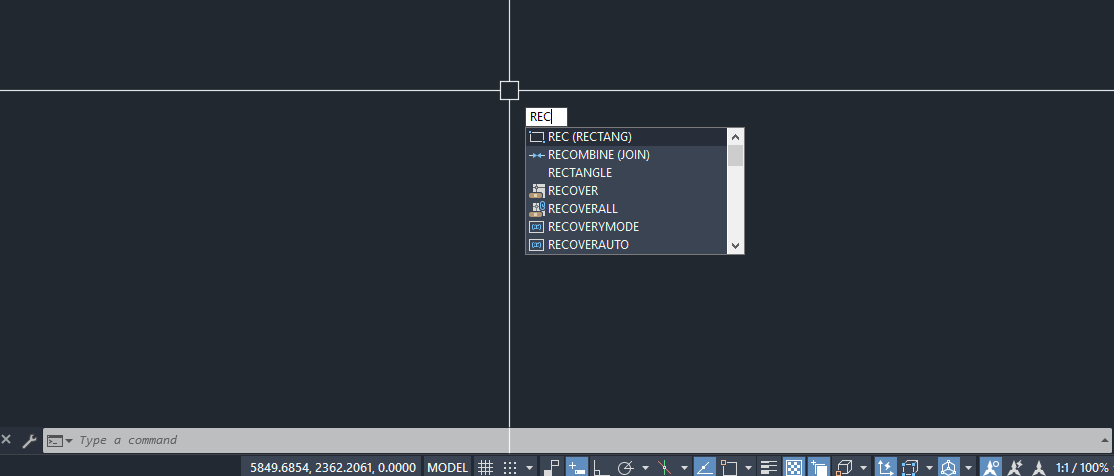The image size is (1114, 476).
Task: Click the drawing coordinates readout
Action: (x=332, y=467)
